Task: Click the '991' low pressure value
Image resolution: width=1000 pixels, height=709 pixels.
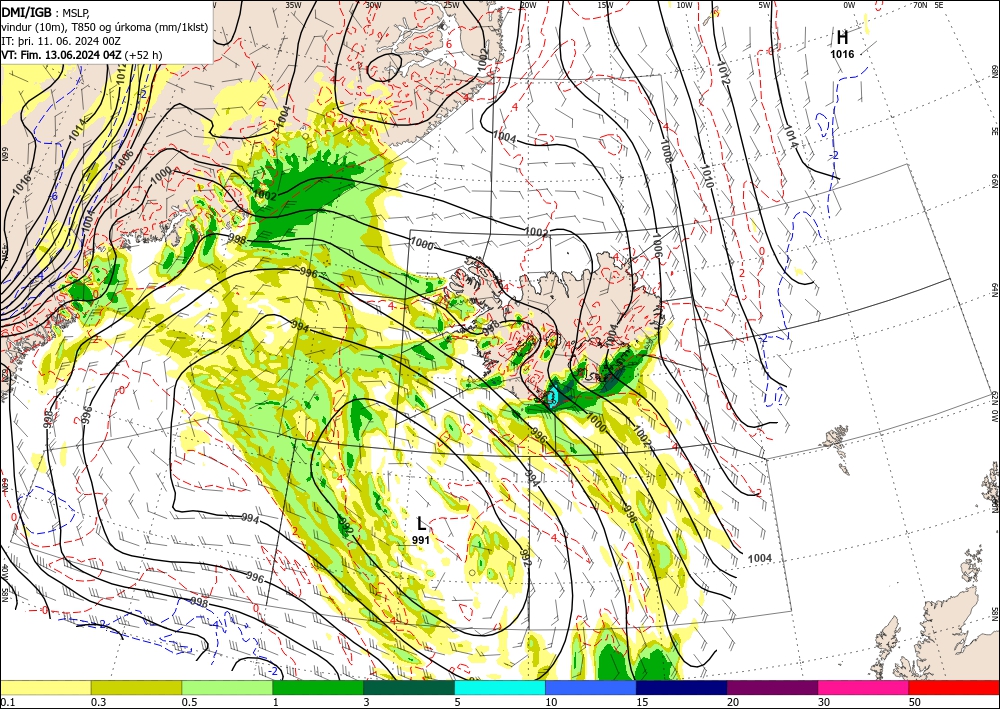Action: (420, 540)
